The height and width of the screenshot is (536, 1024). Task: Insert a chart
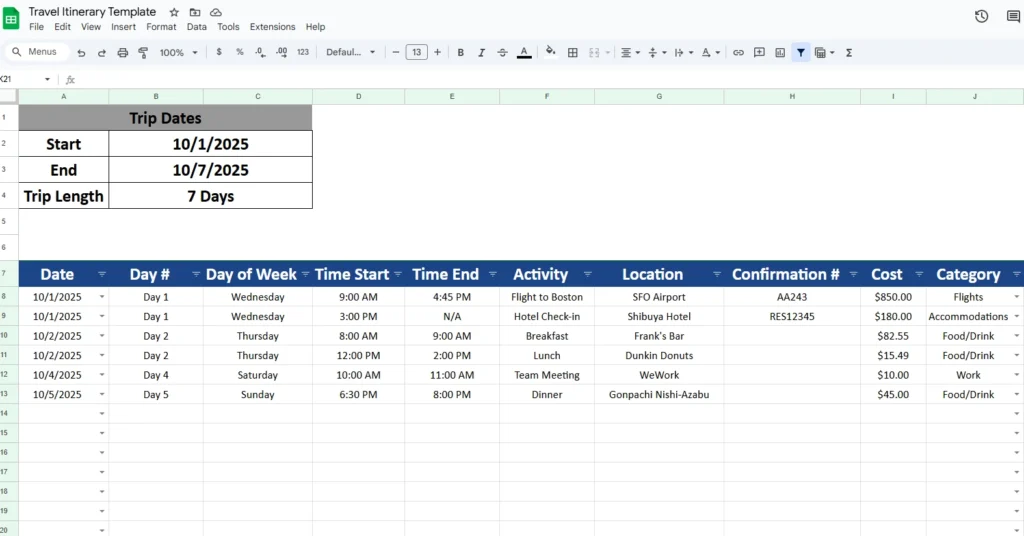780,53
